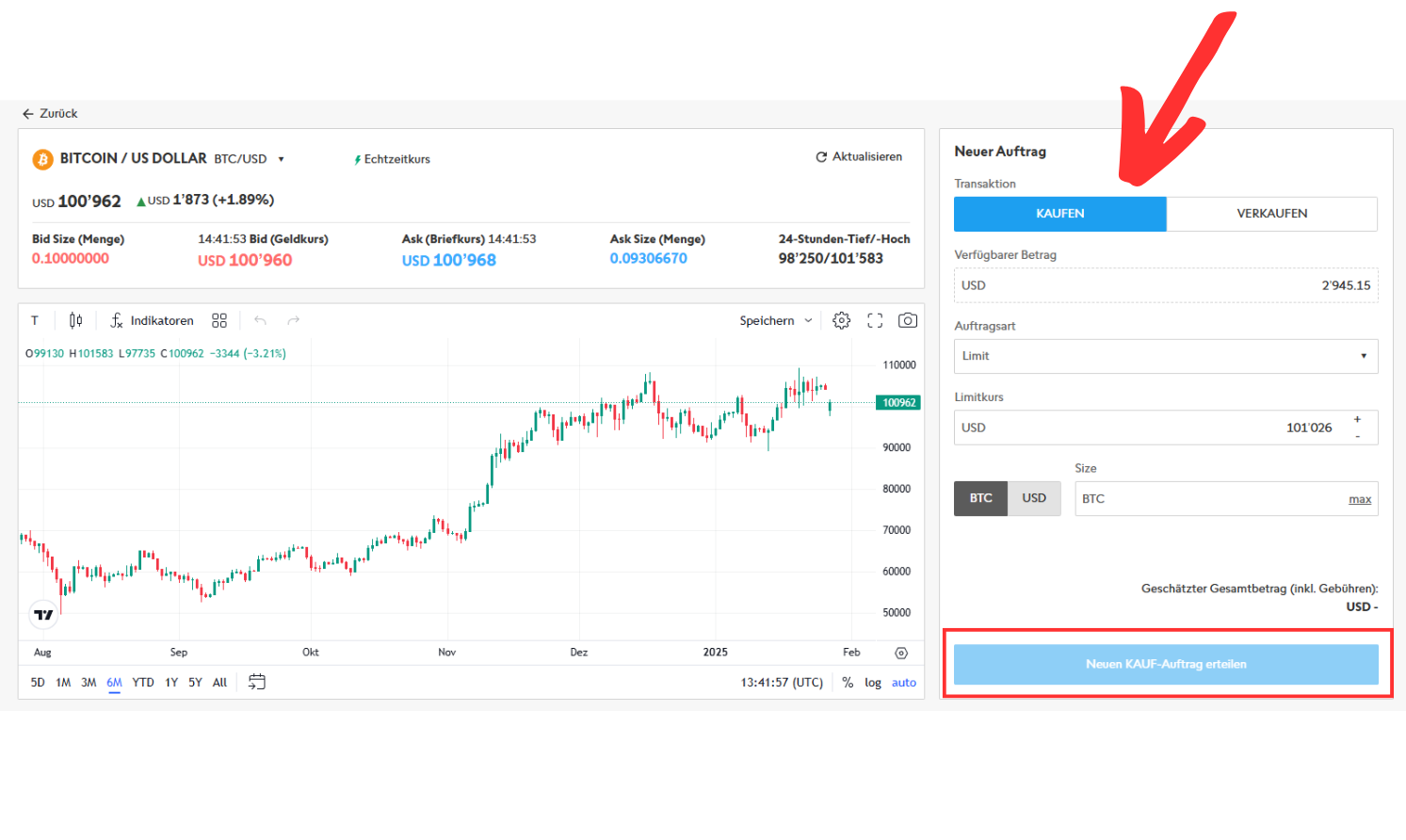Toggle log scale on chart
Screen dimensions: 1406x840
pyautogui.click(x=873, y=683)
